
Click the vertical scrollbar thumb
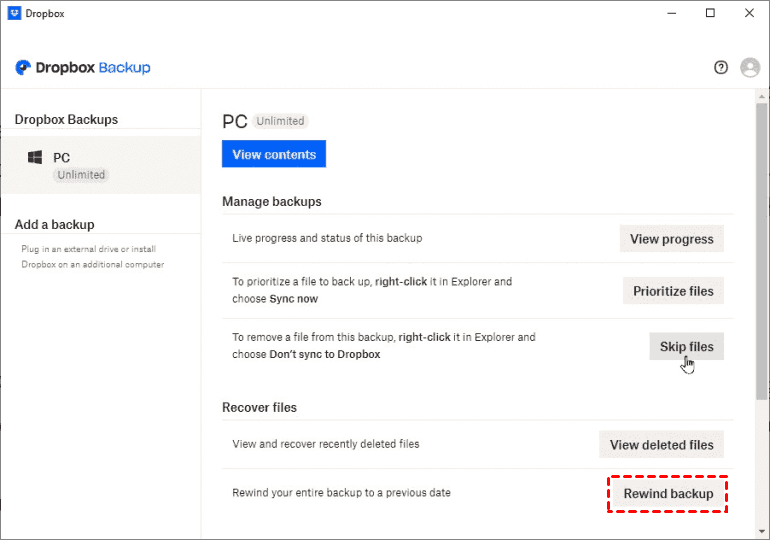coord(762,251)
